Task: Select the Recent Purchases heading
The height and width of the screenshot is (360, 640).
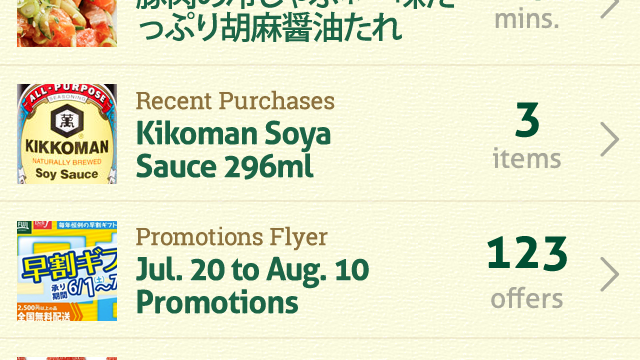Action: [x=235, y=100]
